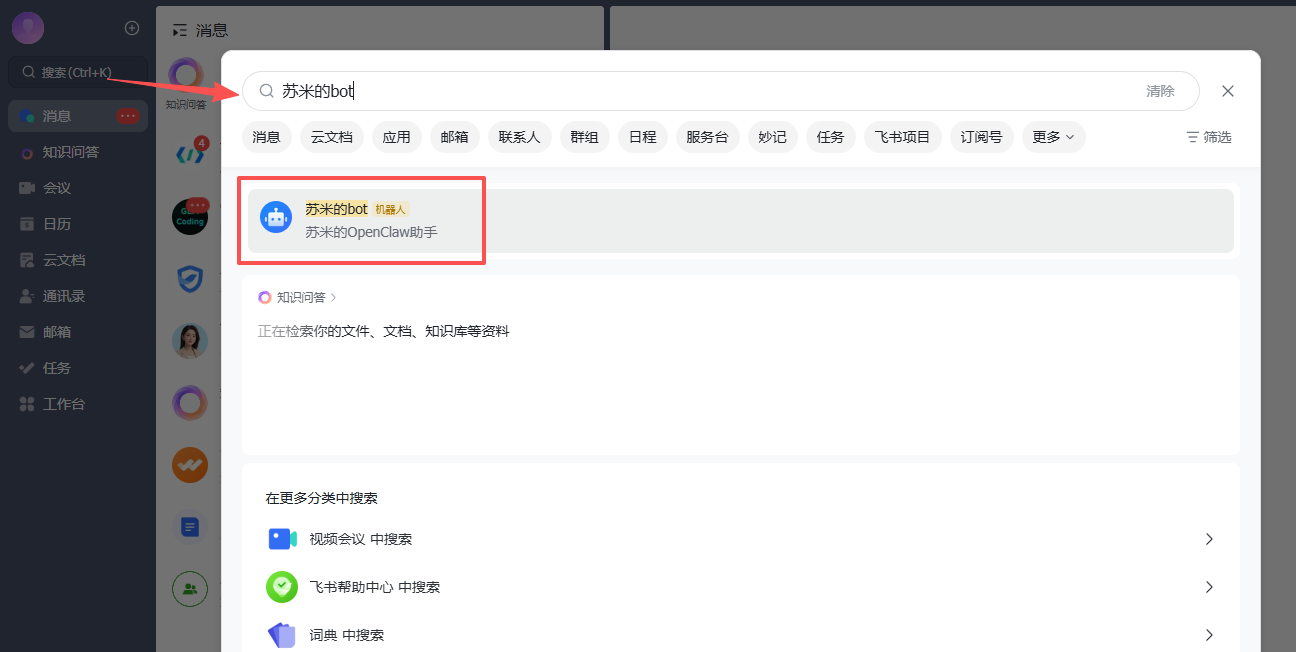Click into the search input field
The width and height of the screenshot is (1296, 652).
point(700,91)
